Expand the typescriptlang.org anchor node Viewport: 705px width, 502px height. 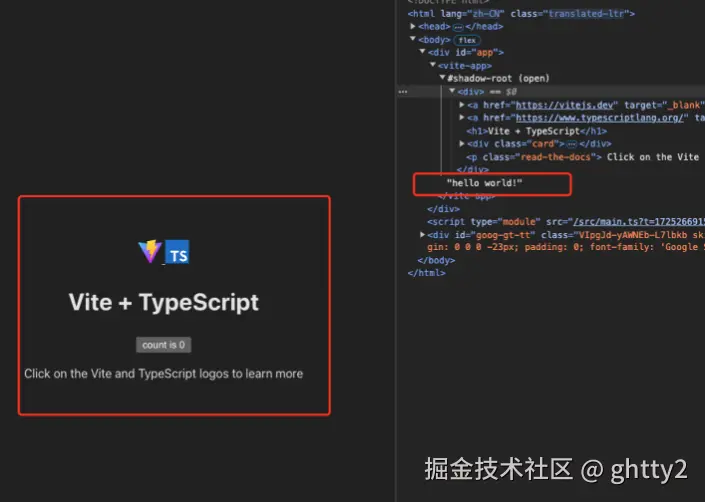pos(462,117)
